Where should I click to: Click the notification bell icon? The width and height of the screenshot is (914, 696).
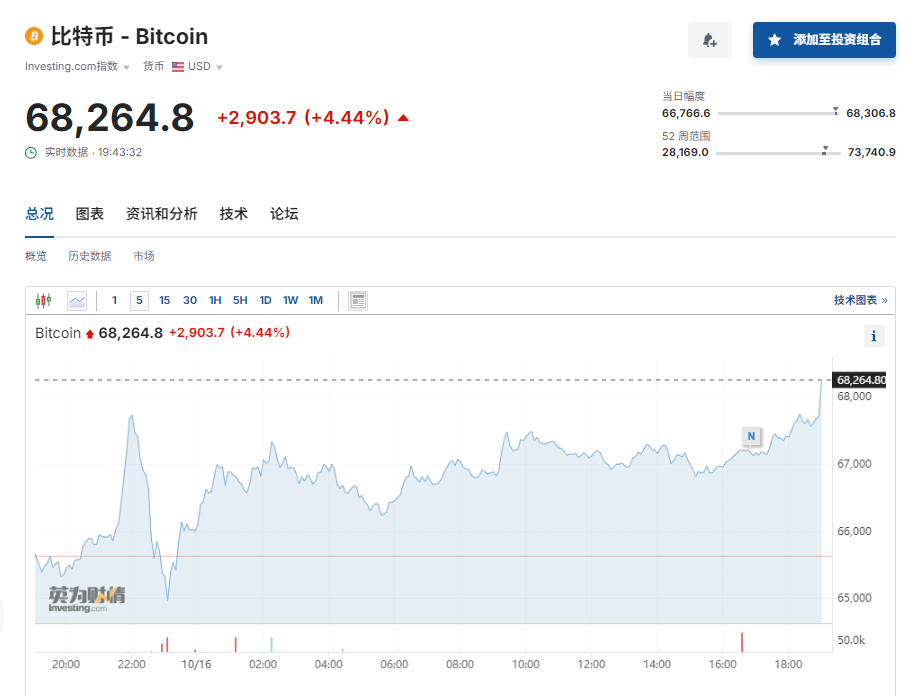point(709,40)
